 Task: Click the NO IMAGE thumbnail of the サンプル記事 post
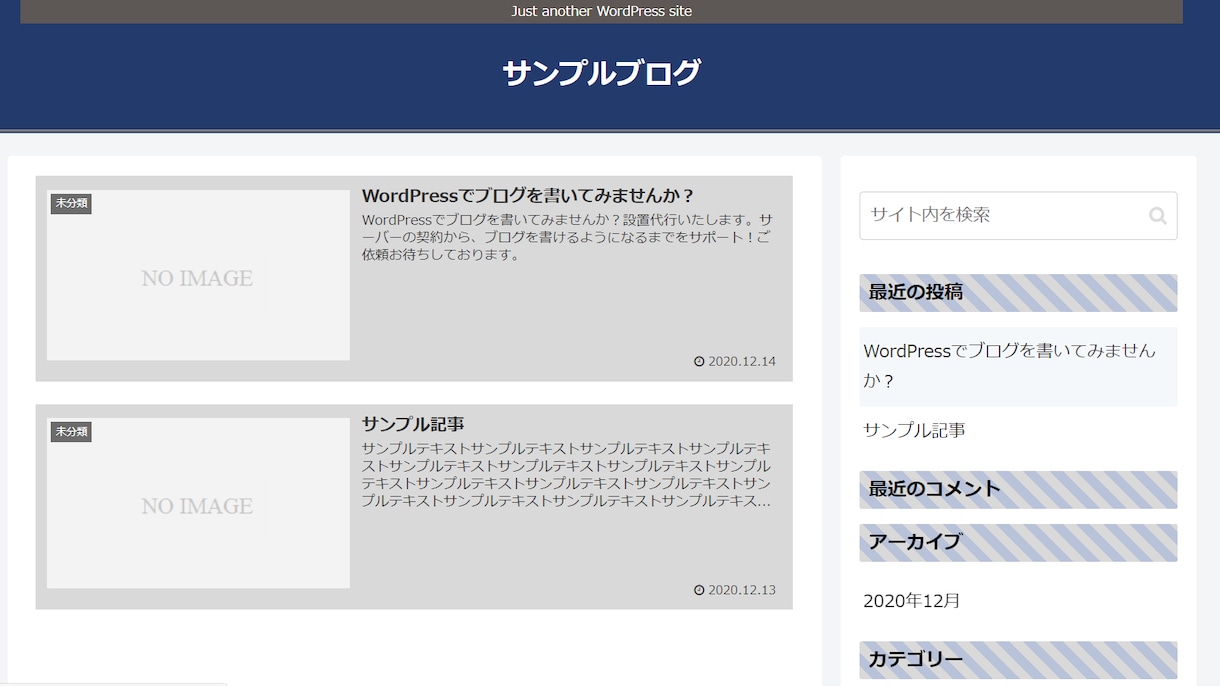pyautogui.click(x=198, y=503)
